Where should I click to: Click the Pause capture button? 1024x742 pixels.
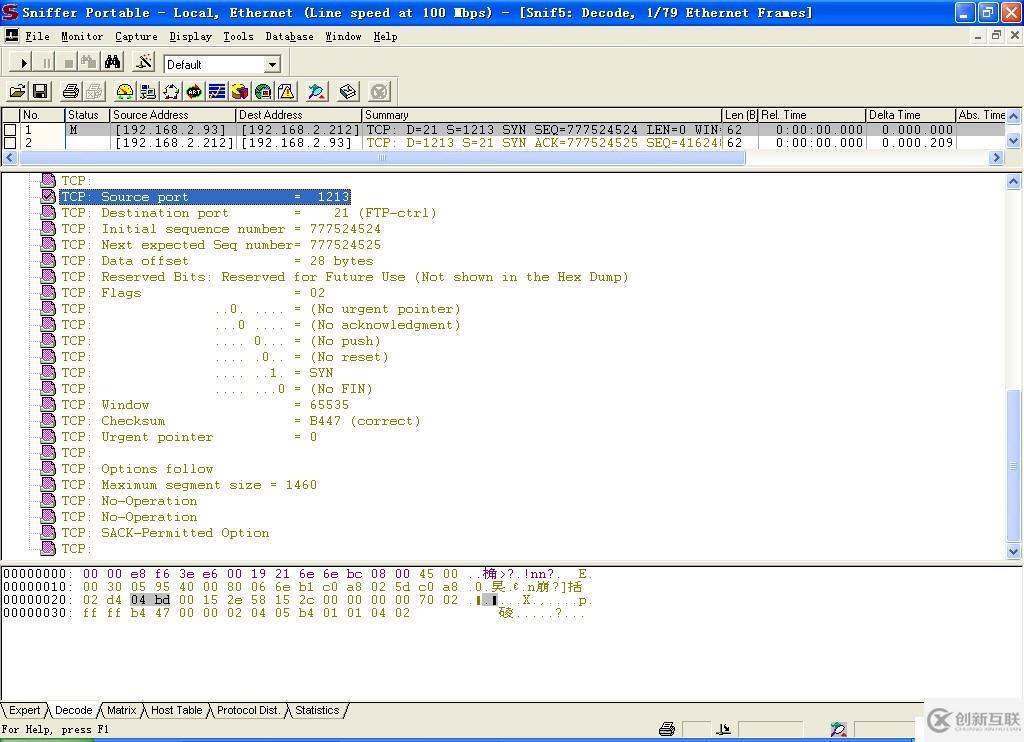[46, 63]
